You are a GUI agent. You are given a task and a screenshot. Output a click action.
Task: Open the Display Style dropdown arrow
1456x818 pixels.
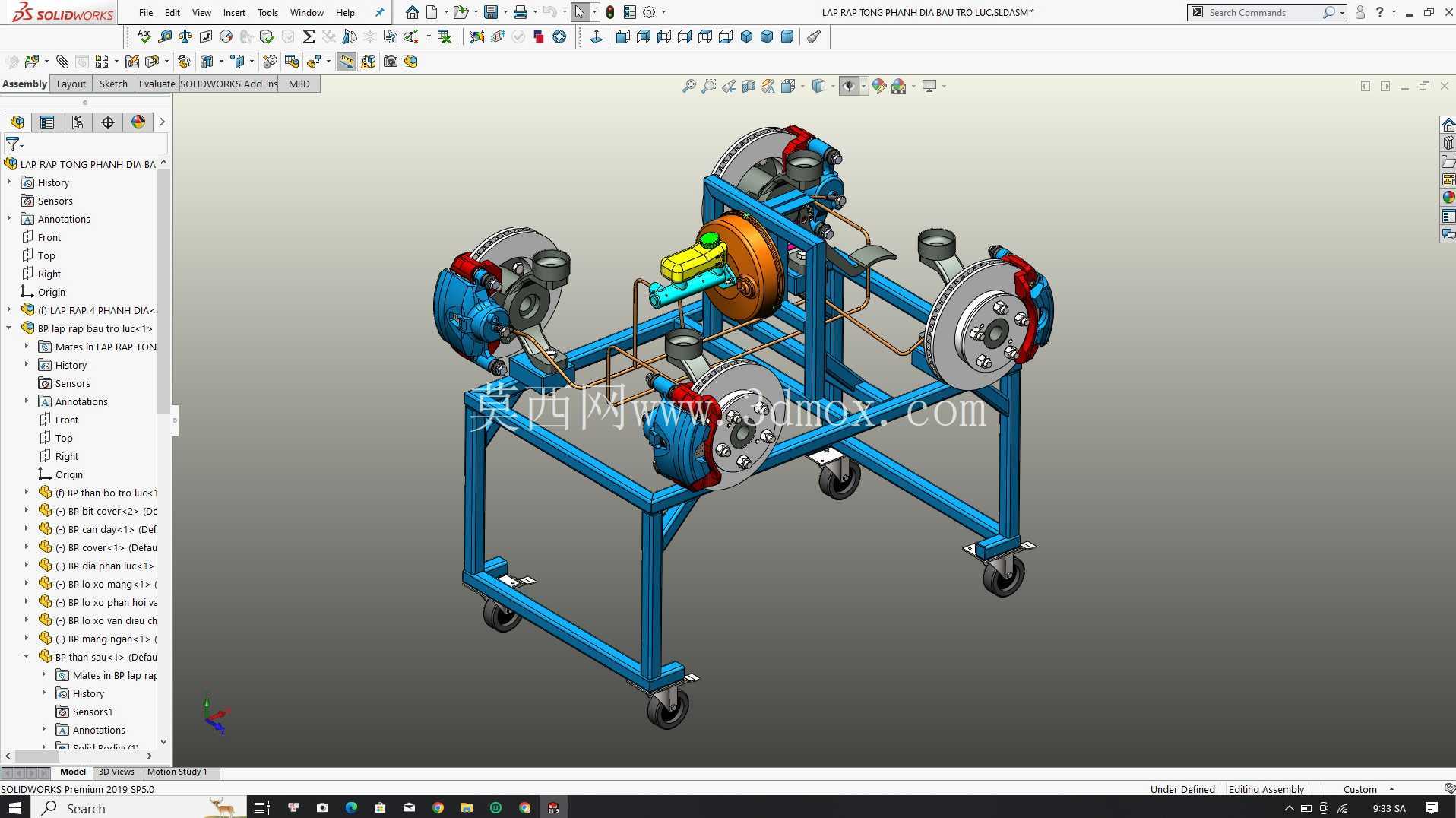tap(833, 86)
